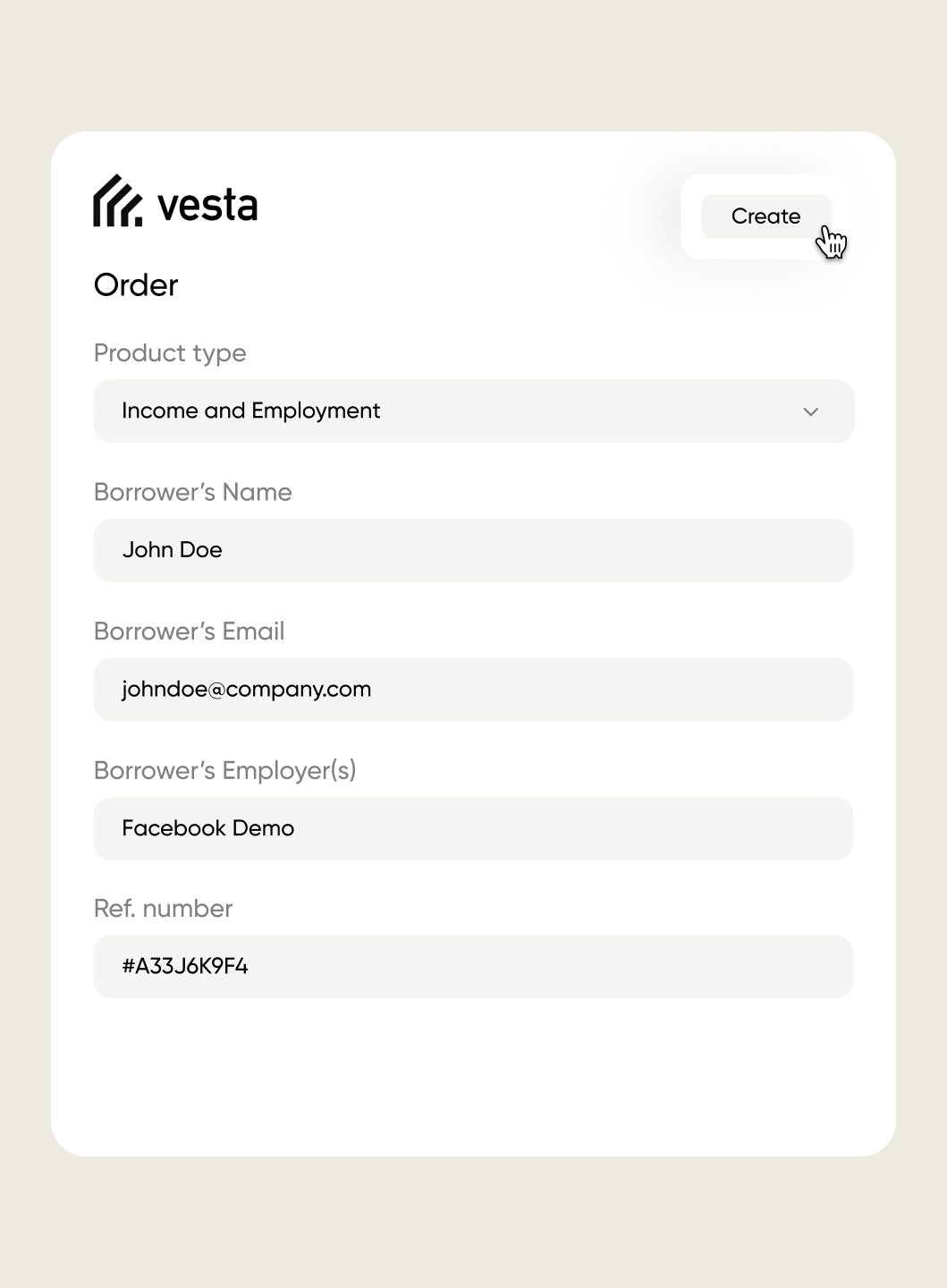The width and height of the screenshot is (947, 1288).
Task: Expand product type list via chevron arrow
Action: [x=811, y=412]
